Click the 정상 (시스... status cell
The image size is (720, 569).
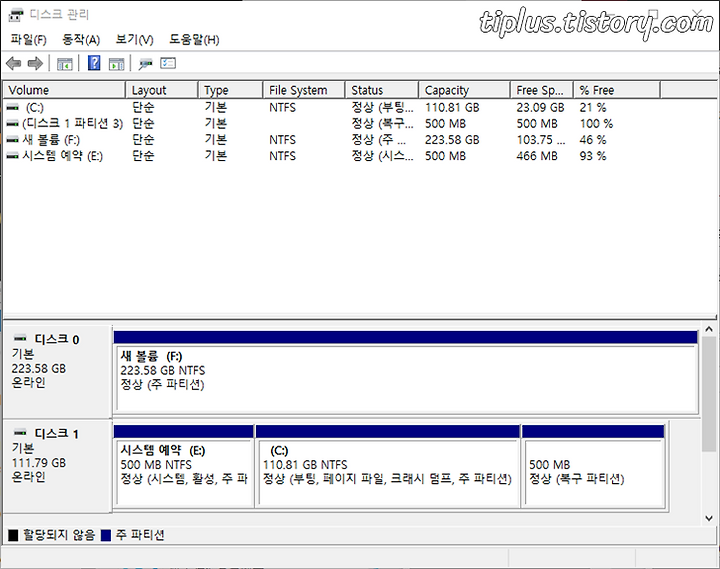coord(382,156)
